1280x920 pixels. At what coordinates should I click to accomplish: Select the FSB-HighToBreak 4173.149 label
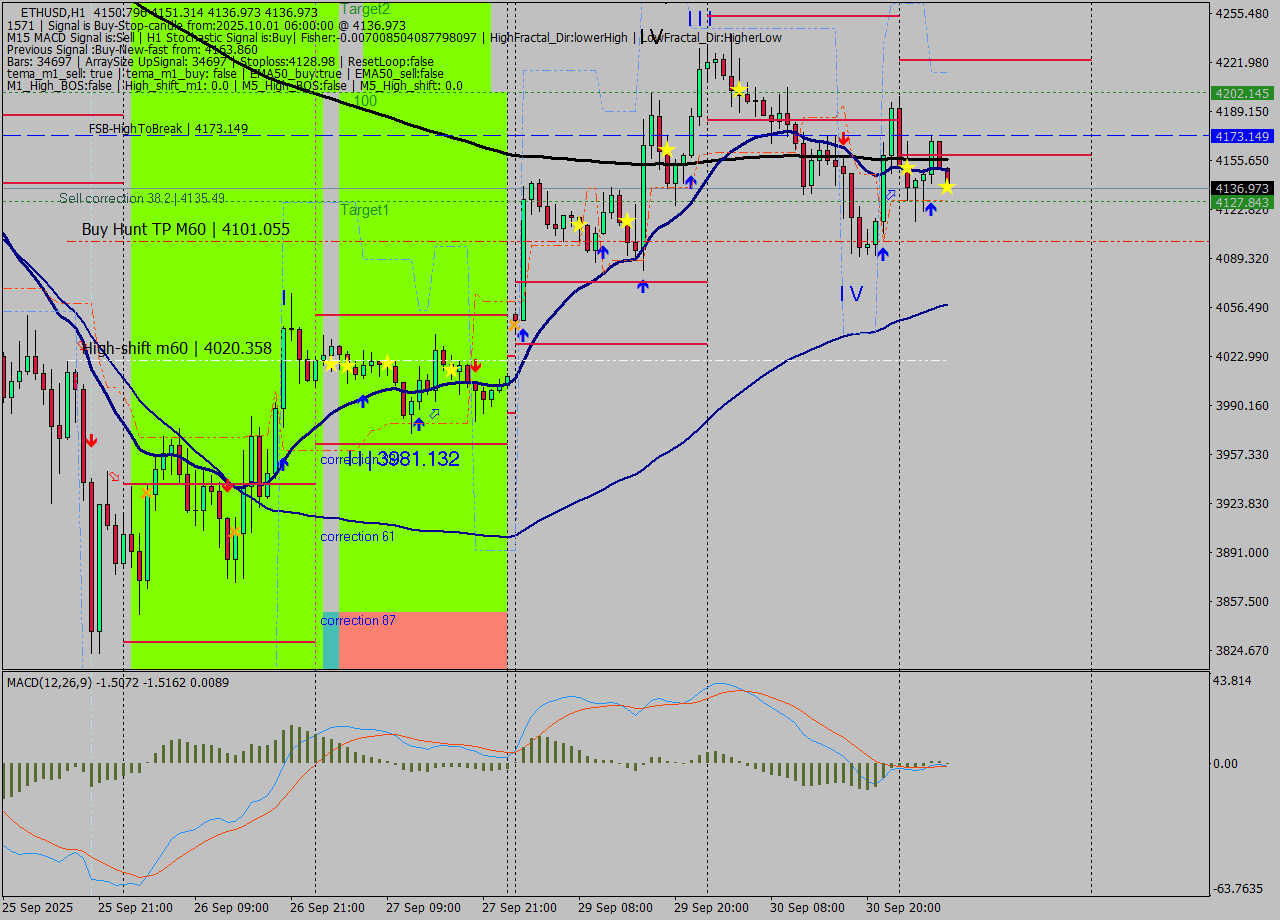pos(167,129)
